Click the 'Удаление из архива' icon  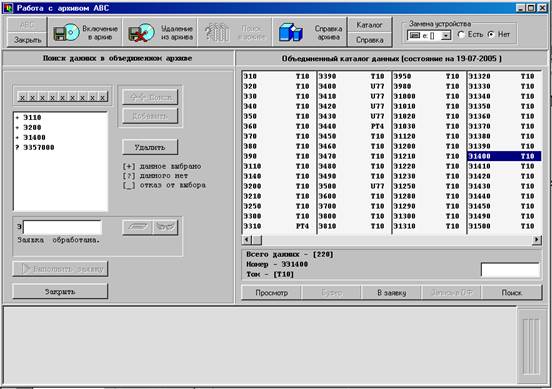click(x=141, y=33)
